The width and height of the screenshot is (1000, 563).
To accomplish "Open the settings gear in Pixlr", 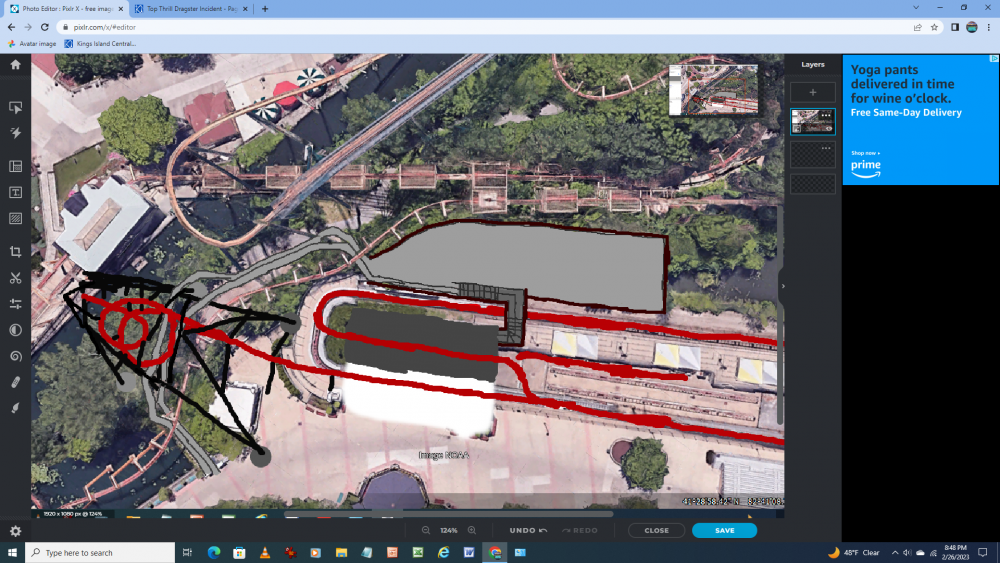I will (x=15, y=531).
